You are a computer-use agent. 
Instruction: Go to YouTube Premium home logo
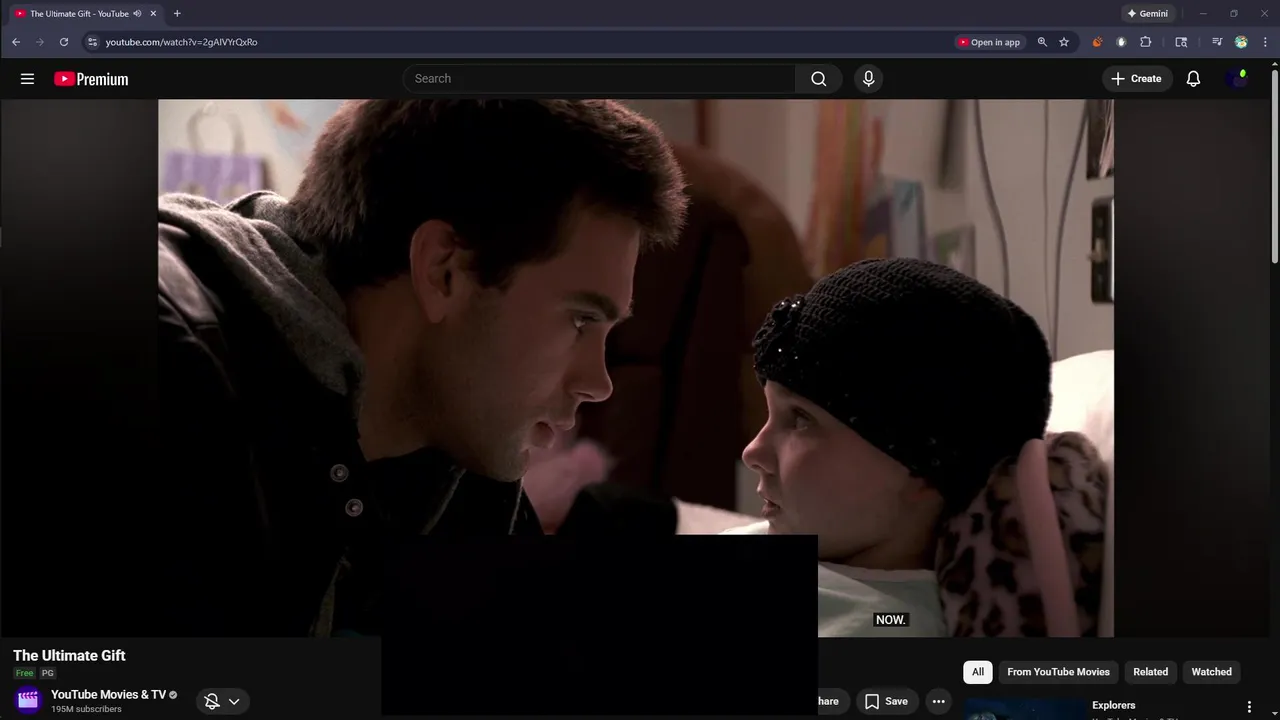[91, 79]
